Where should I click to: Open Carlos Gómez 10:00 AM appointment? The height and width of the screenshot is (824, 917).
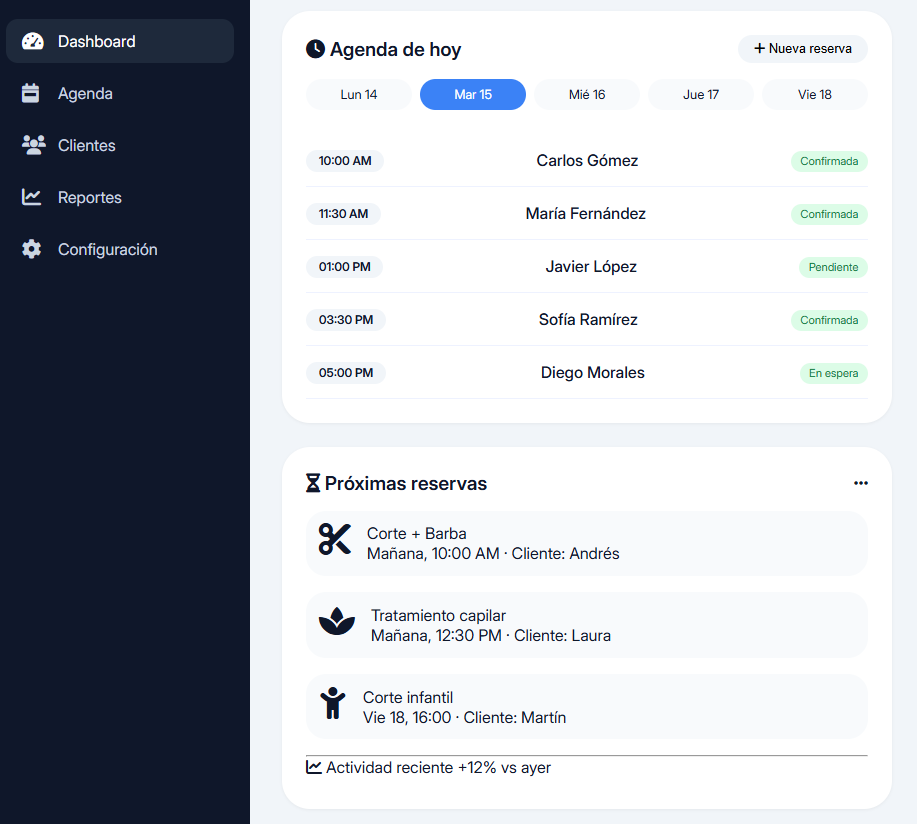coord(587,161)
